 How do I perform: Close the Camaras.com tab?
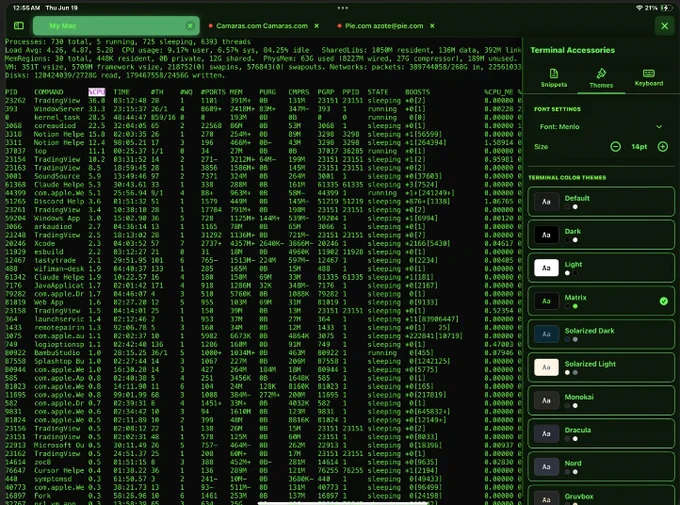point(317,26)
